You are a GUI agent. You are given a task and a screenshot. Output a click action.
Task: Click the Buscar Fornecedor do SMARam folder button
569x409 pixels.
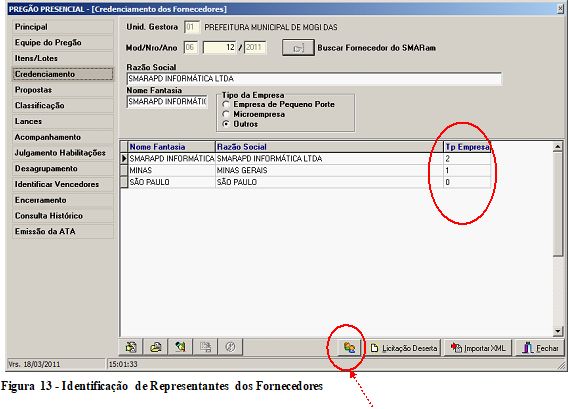298,48
